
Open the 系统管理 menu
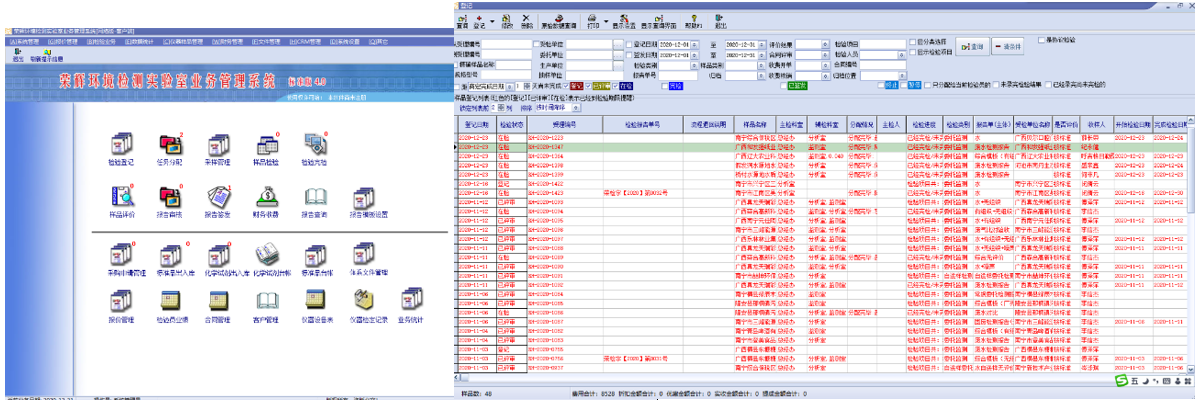click(23, 42)
